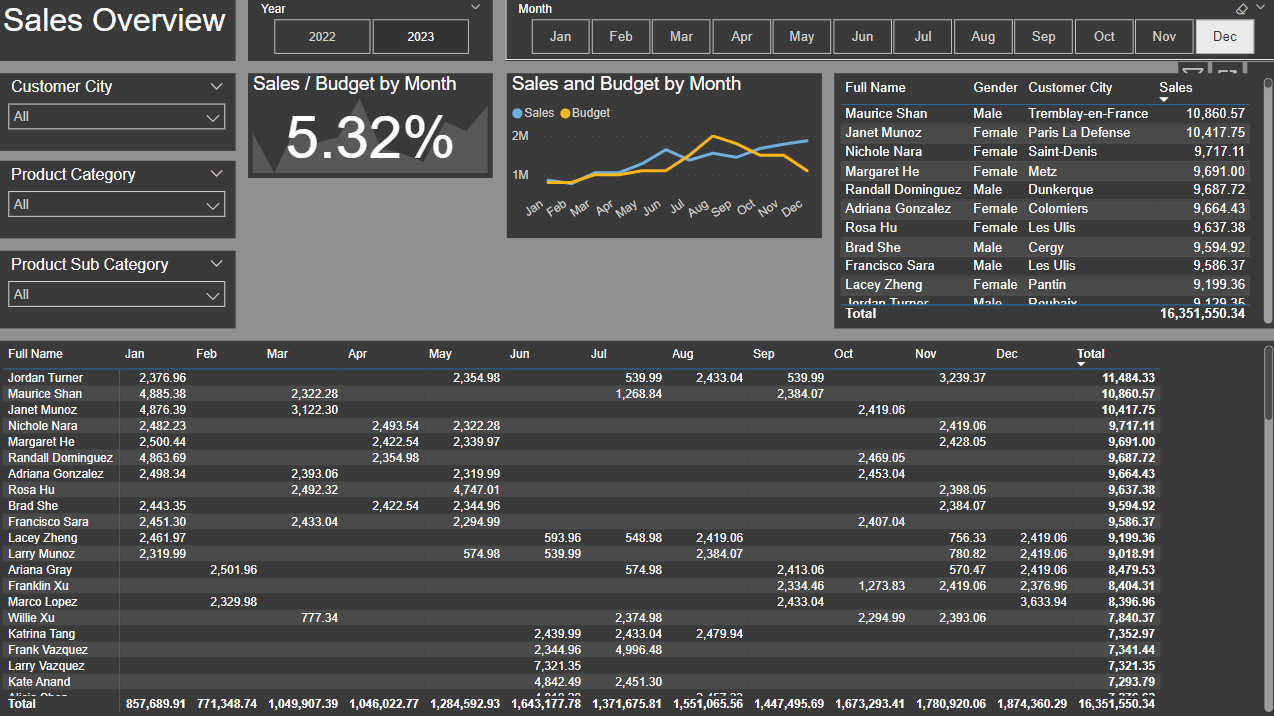1274x716 pixels.
Task: Click the Jan column header in the matrix
Action: pyautogui.click(x=134, y=354)
